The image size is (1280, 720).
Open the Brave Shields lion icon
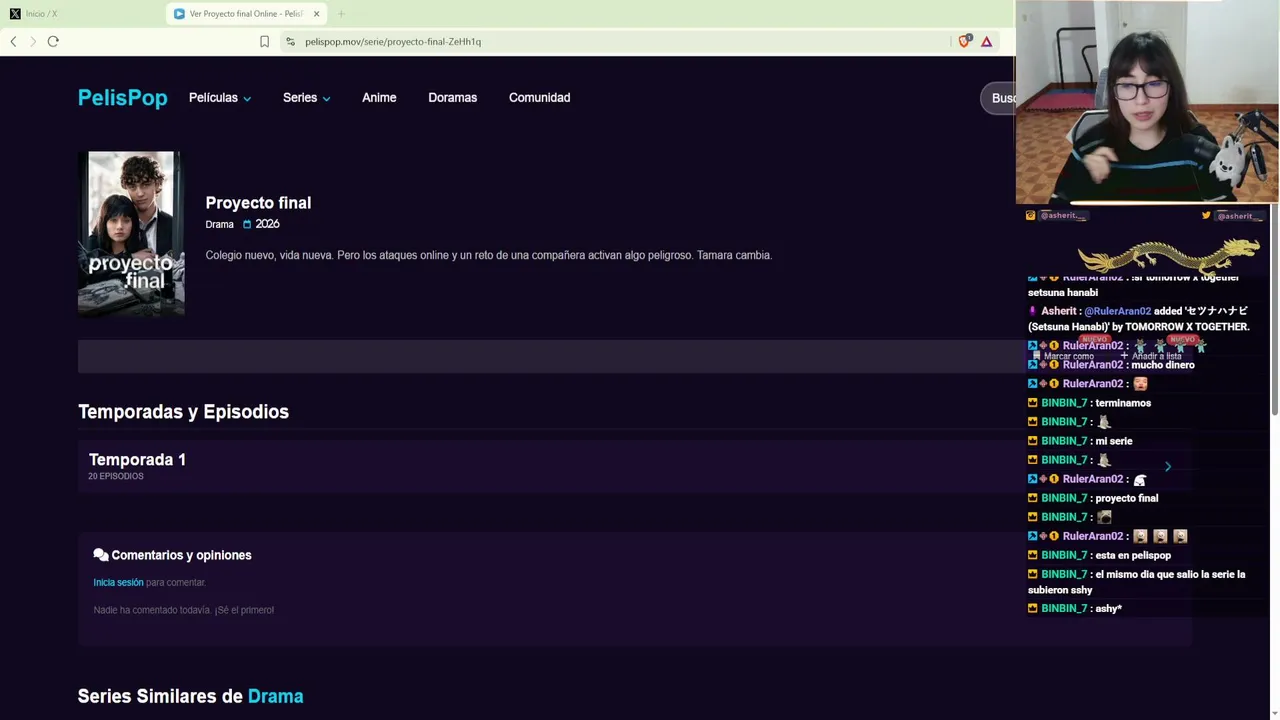pos(964,41)
